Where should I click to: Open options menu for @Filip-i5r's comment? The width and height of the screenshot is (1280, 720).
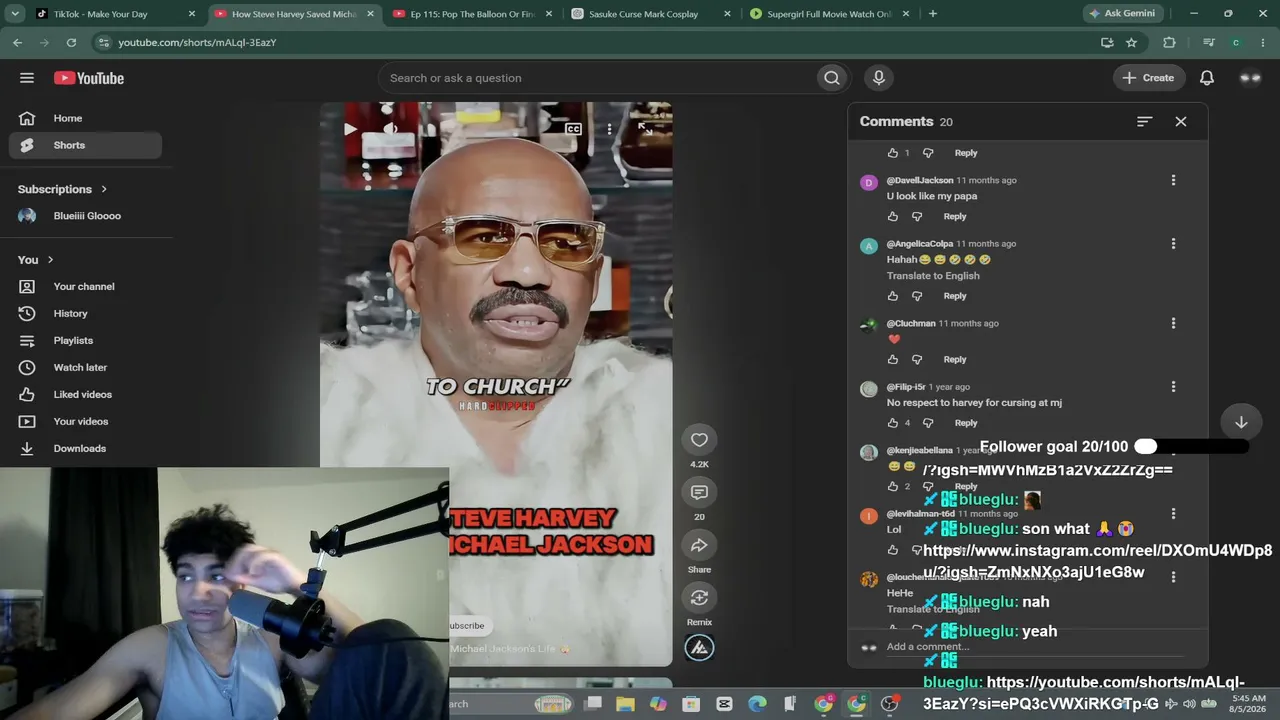(1173, 387)
